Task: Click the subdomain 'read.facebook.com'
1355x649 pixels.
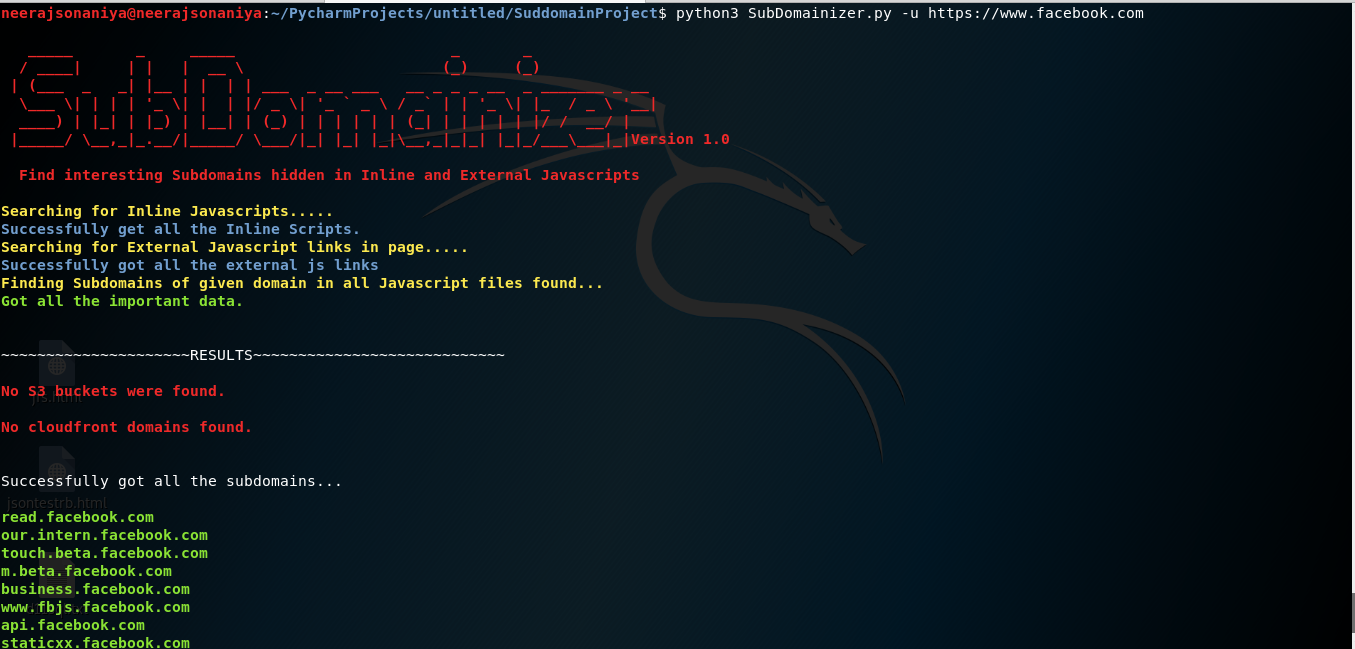Action: pyautogui.click(x=77, y=517)
